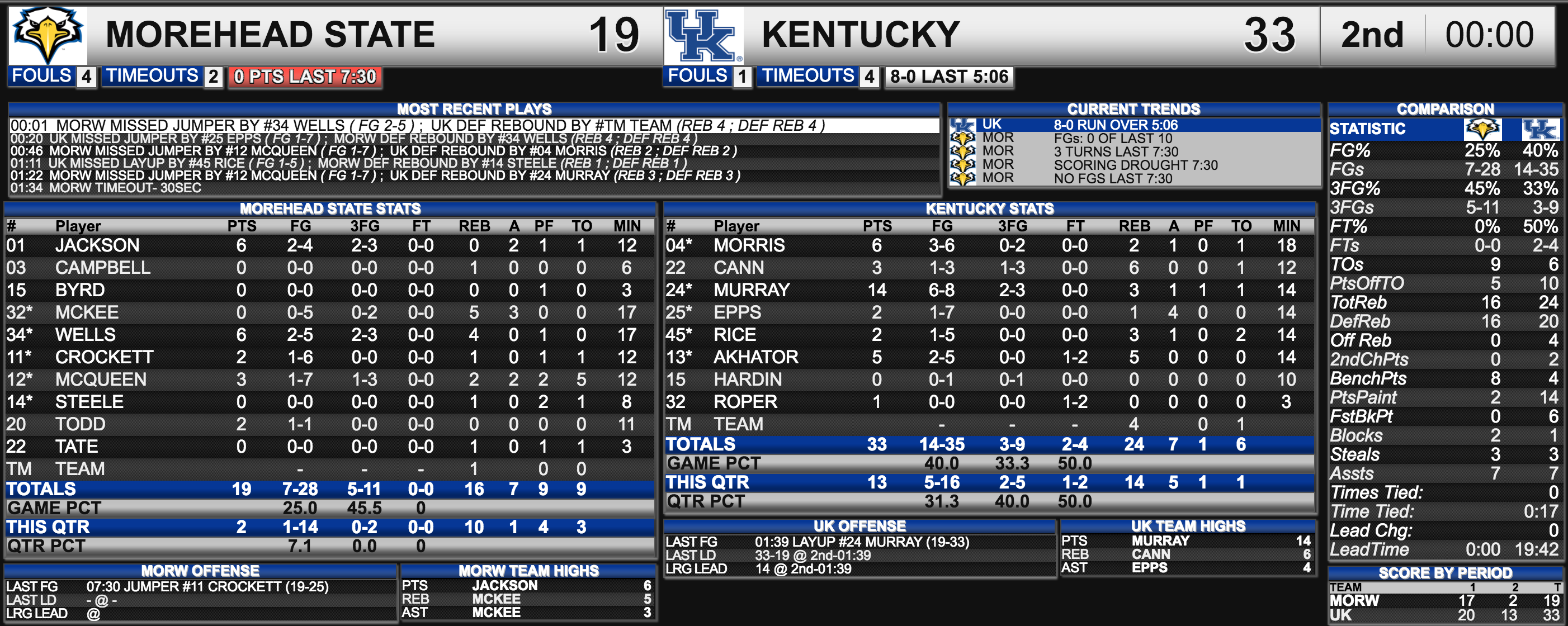Click the UK logo in Current Trends first row
The height and width of the screenshot is (626, 1568).
[x=963, y=125]
